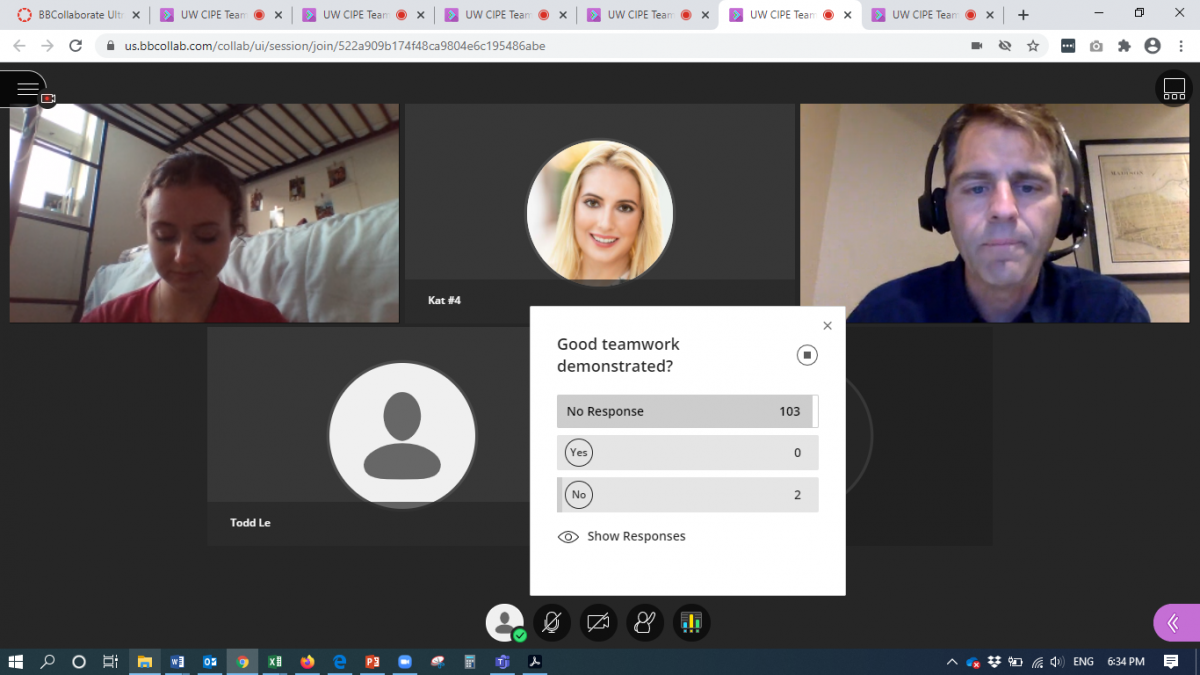Open Excel from the taskbar
The height and width of the screenshot is (675, 1200).
pos(275,662)
